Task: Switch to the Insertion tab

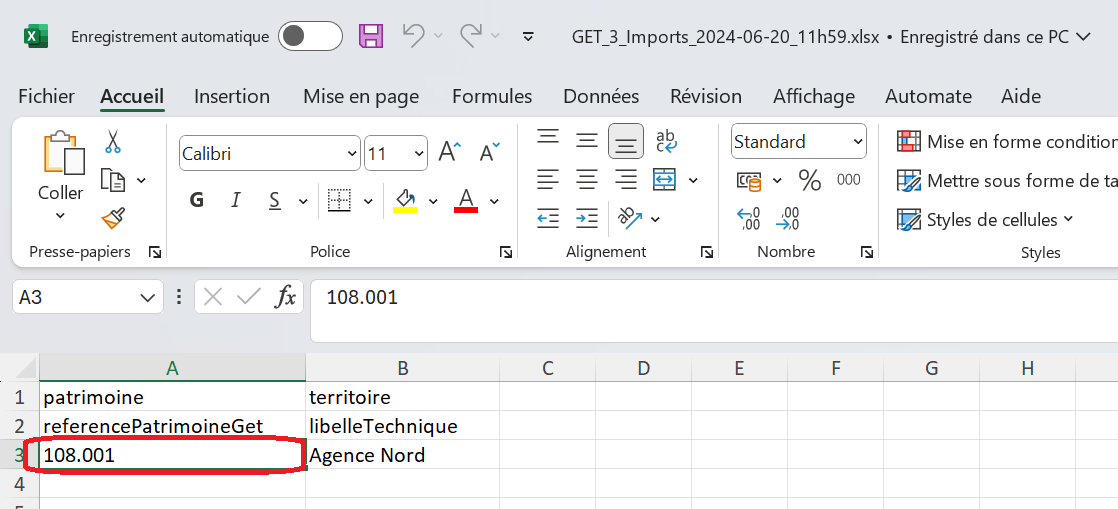Action: pyautogui.click(x=232, y=96)
